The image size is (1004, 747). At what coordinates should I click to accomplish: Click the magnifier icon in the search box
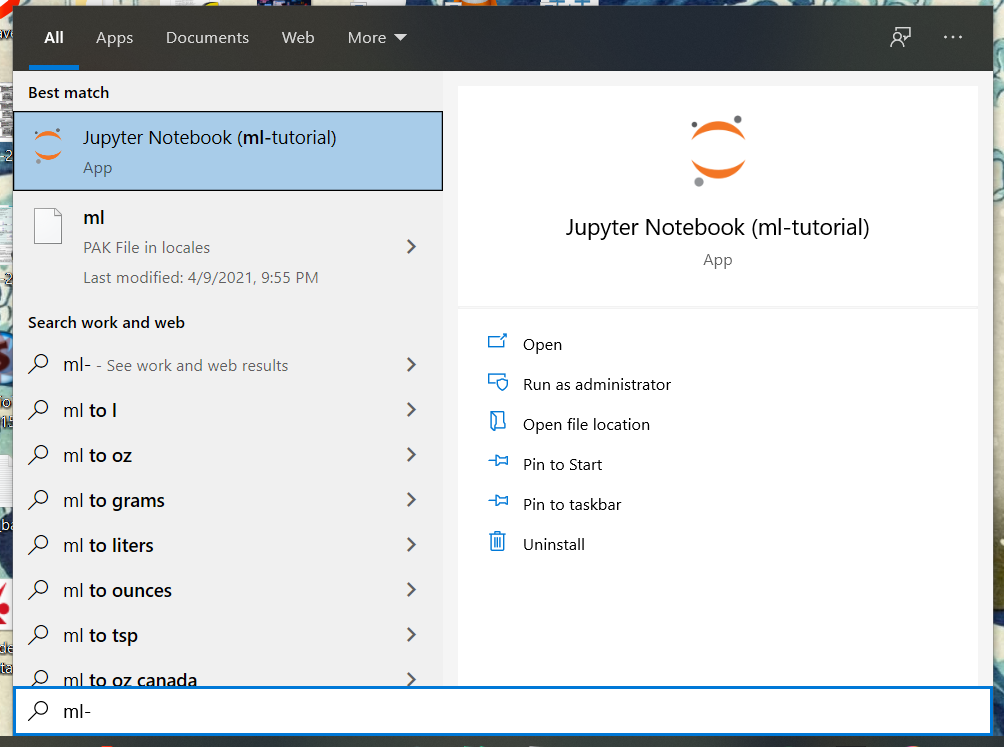[x=38, y=710]
